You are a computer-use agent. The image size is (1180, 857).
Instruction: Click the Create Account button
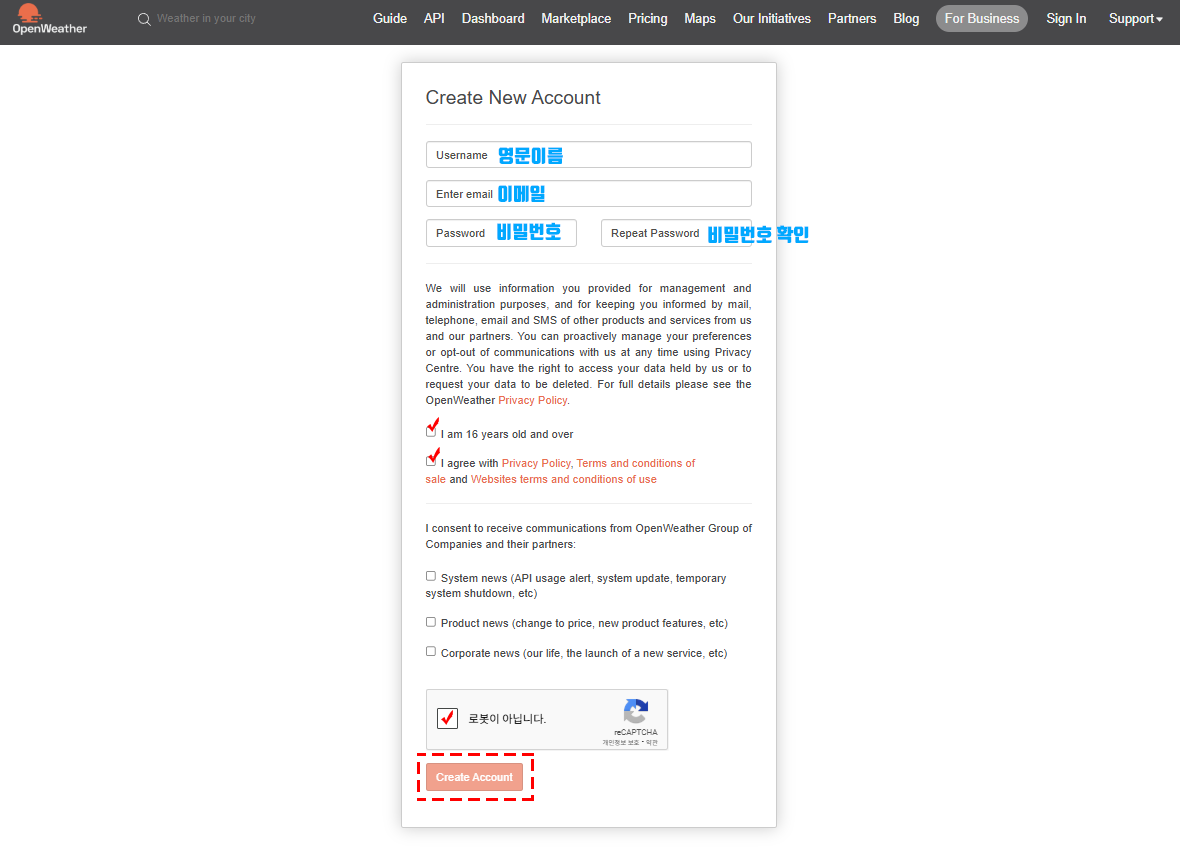474,777
